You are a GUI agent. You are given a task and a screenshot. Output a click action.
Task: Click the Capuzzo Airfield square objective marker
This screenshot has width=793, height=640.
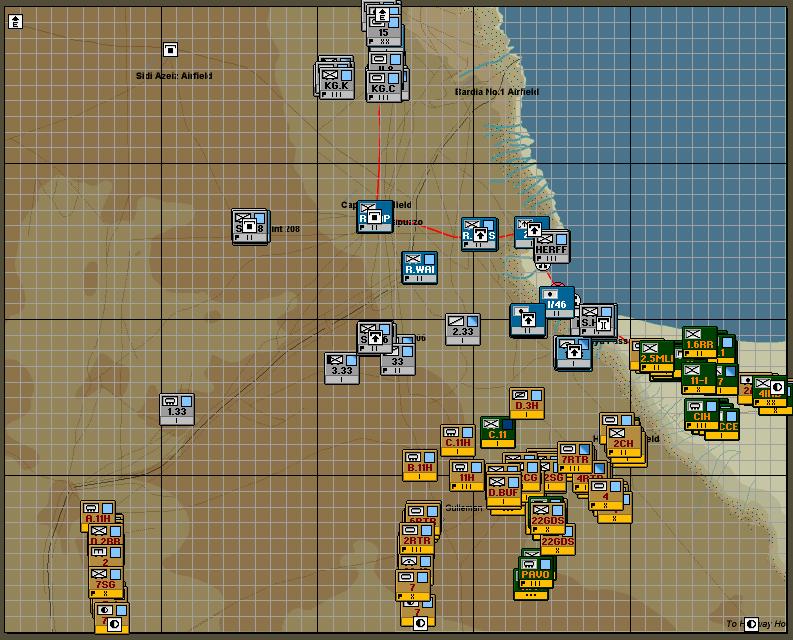coord(374,218)
